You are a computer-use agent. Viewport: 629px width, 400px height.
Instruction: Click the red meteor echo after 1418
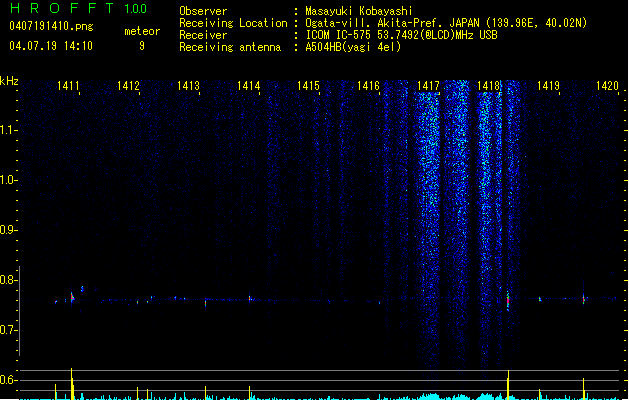508,300
